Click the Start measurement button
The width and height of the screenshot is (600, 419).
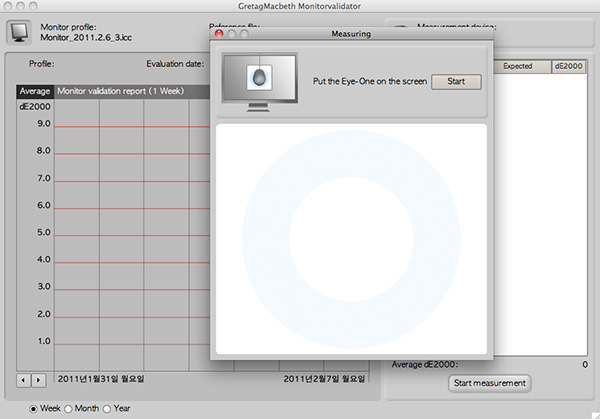tap(489, 383)
